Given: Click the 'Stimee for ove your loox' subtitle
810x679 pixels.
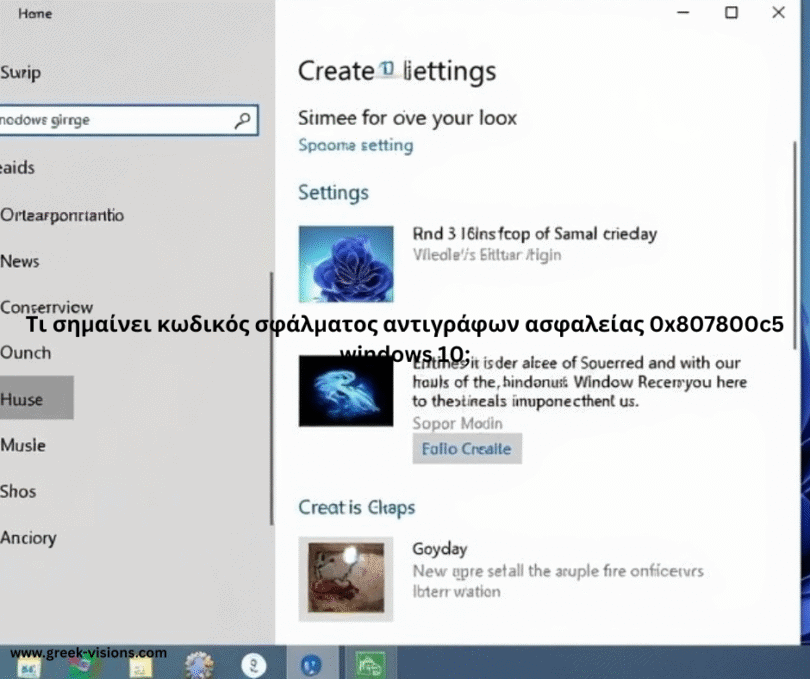Looking at the screenshot, I should point(408,118).
